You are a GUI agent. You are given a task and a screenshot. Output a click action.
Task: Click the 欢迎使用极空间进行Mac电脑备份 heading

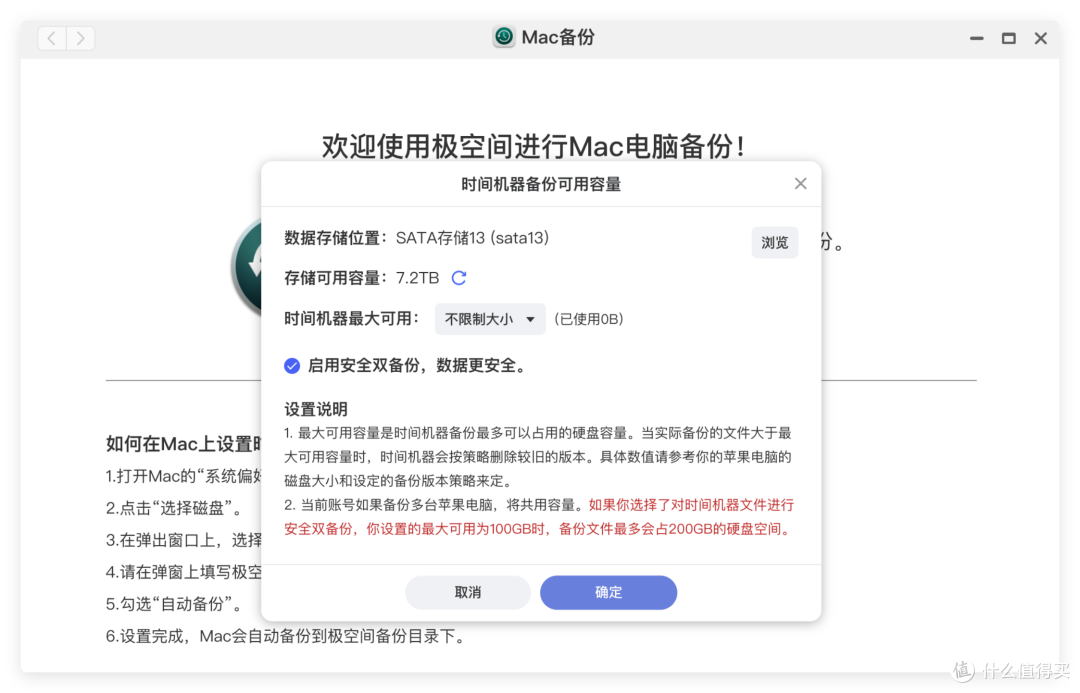click(x=534, y=146)
